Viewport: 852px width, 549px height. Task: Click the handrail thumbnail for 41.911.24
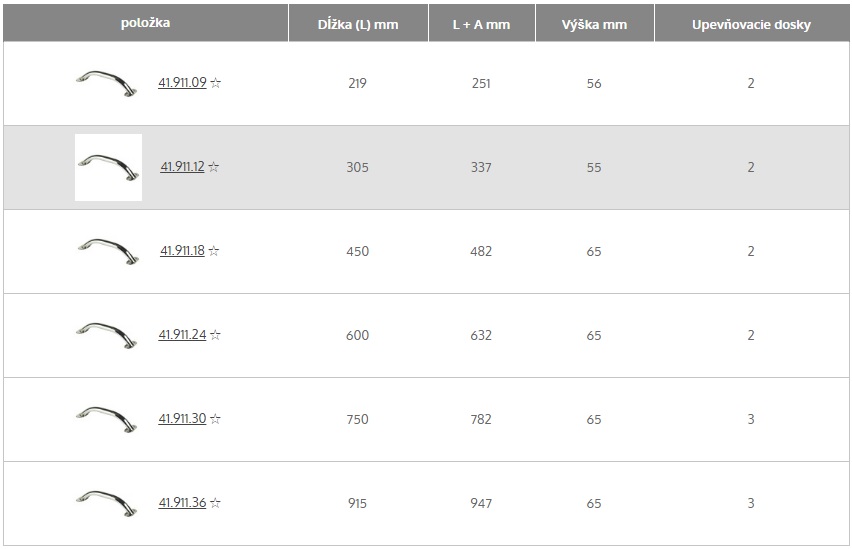pyautogui.click(x=106, y=335)
